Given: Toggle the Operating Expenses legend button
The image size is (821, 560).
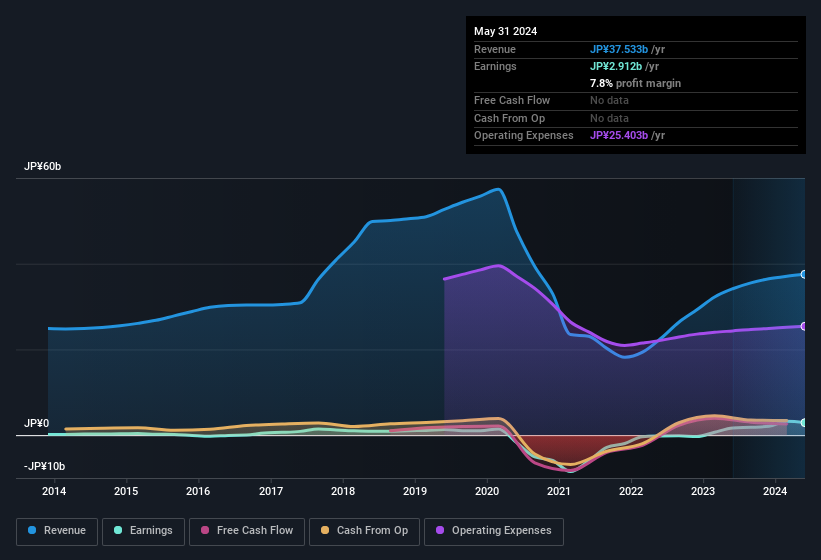Looking at the screenshot, I should coord(494,531).
